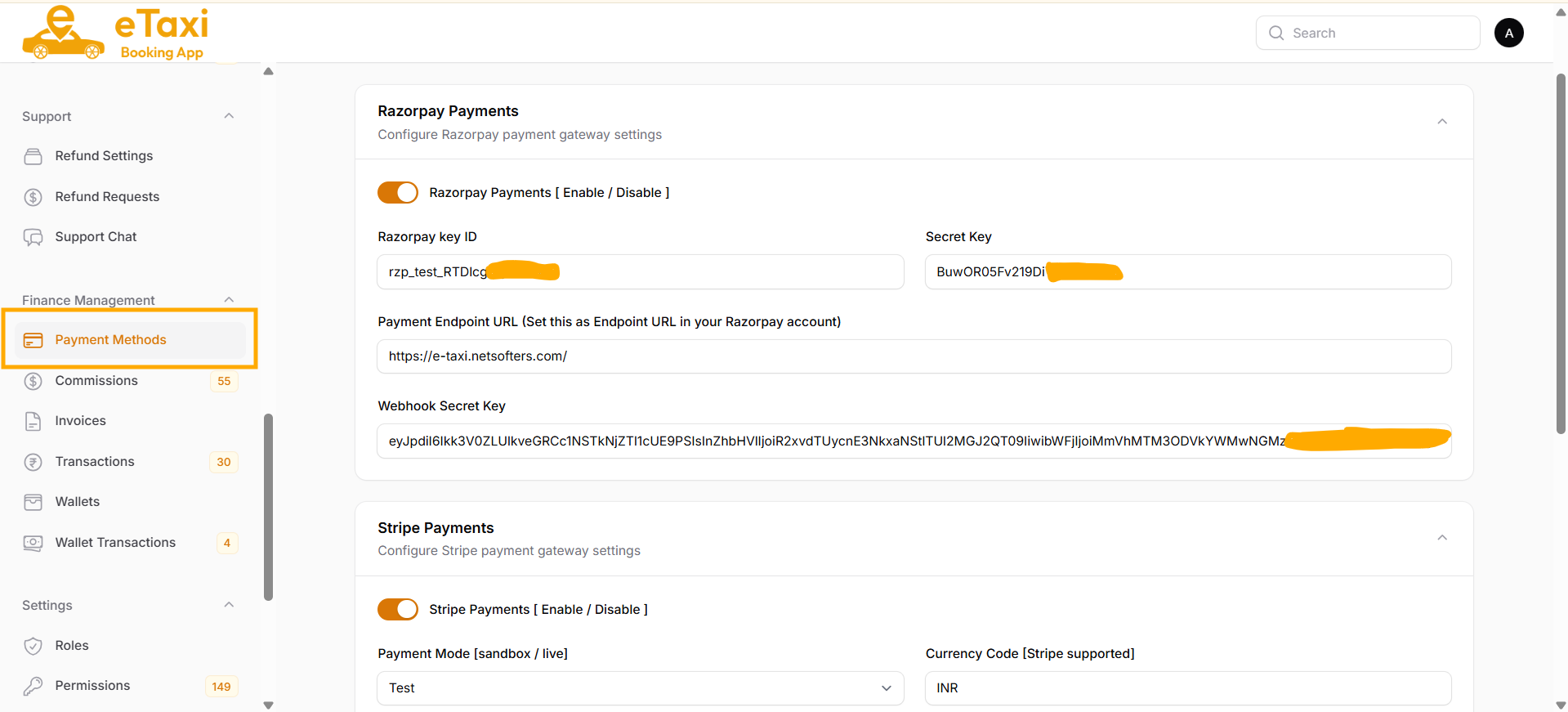Disable the Stripe Payments toggle

coord(398,610)
